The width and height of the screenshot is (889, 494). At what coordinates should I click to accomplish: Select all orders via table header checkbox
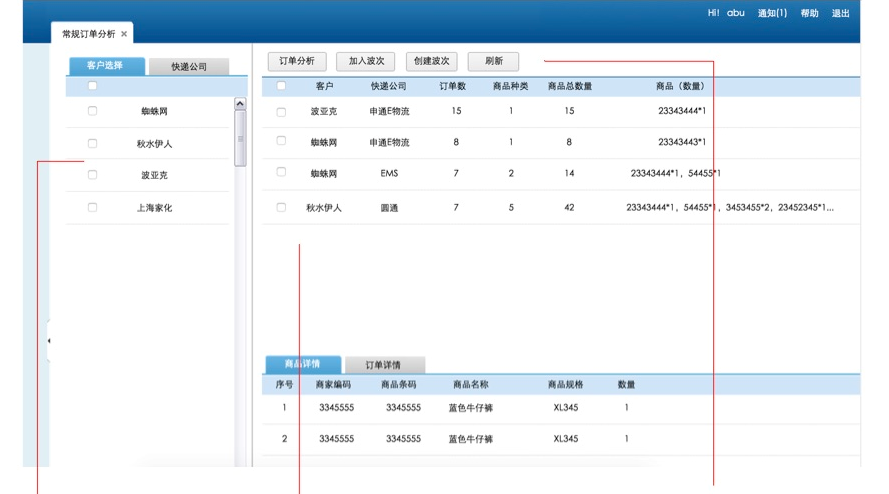click(x=281, y=86)
